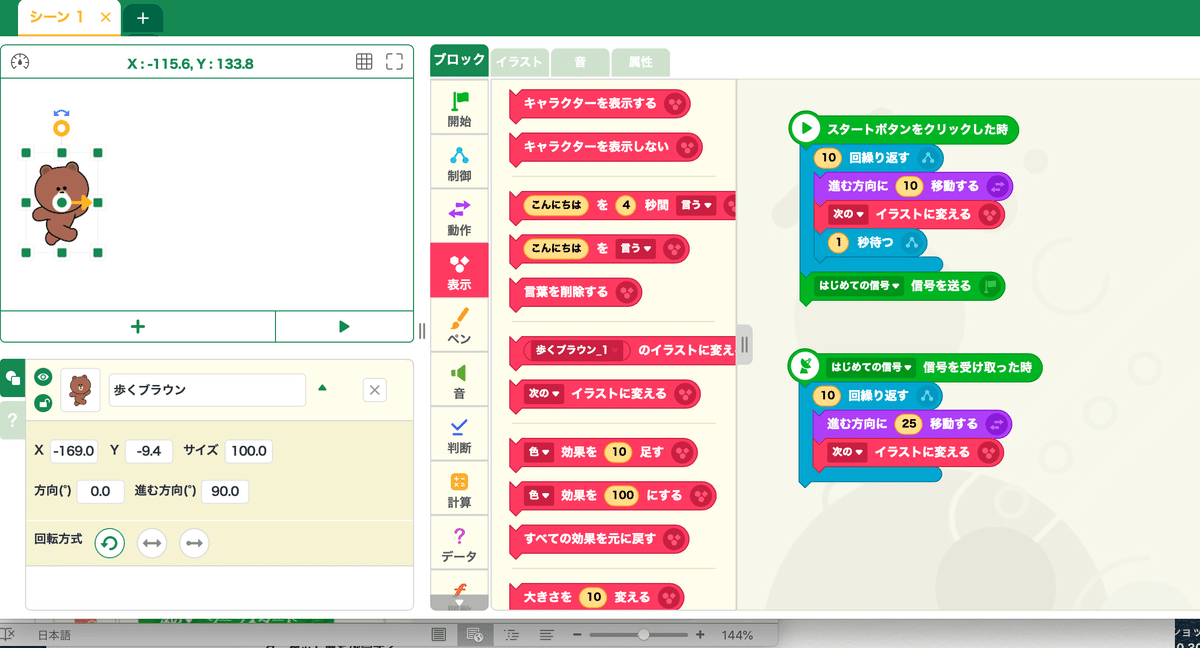Click the zoom out minus button

(x=577, y=634)
